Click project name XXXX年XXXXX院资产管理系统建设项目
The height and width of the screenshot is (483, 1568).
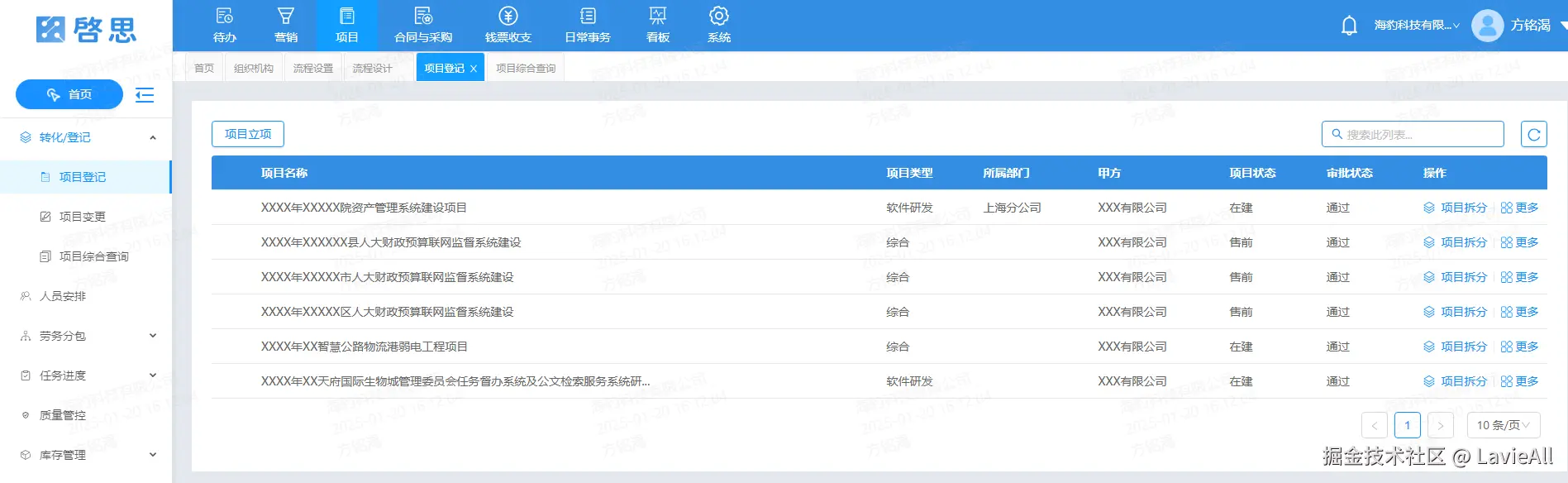(365, 208)
